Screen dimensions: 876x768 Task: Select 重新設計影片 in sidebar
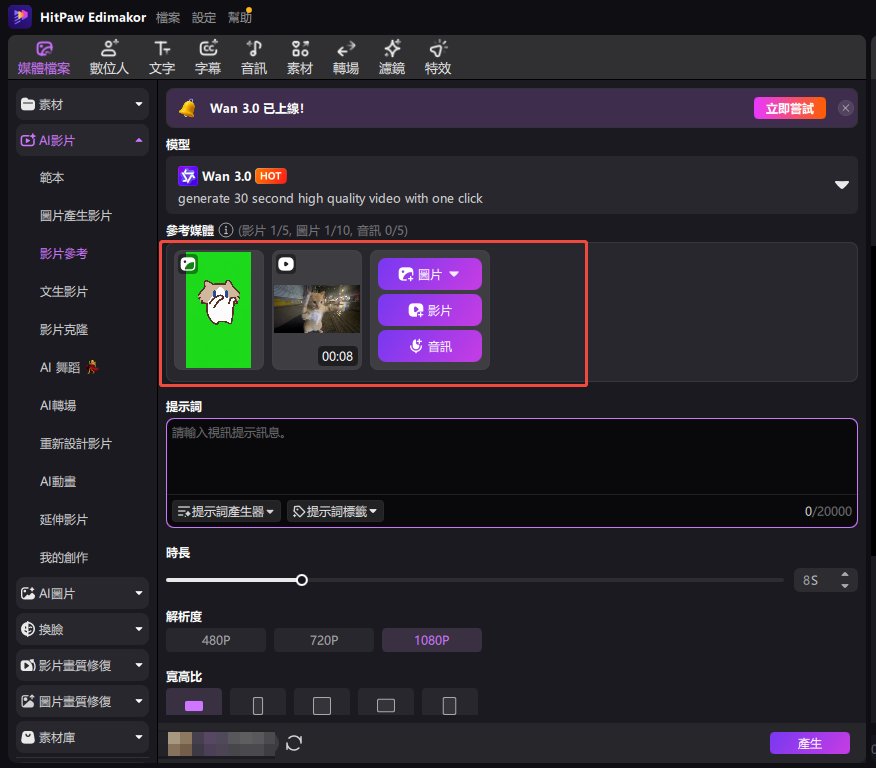point(76,443)
